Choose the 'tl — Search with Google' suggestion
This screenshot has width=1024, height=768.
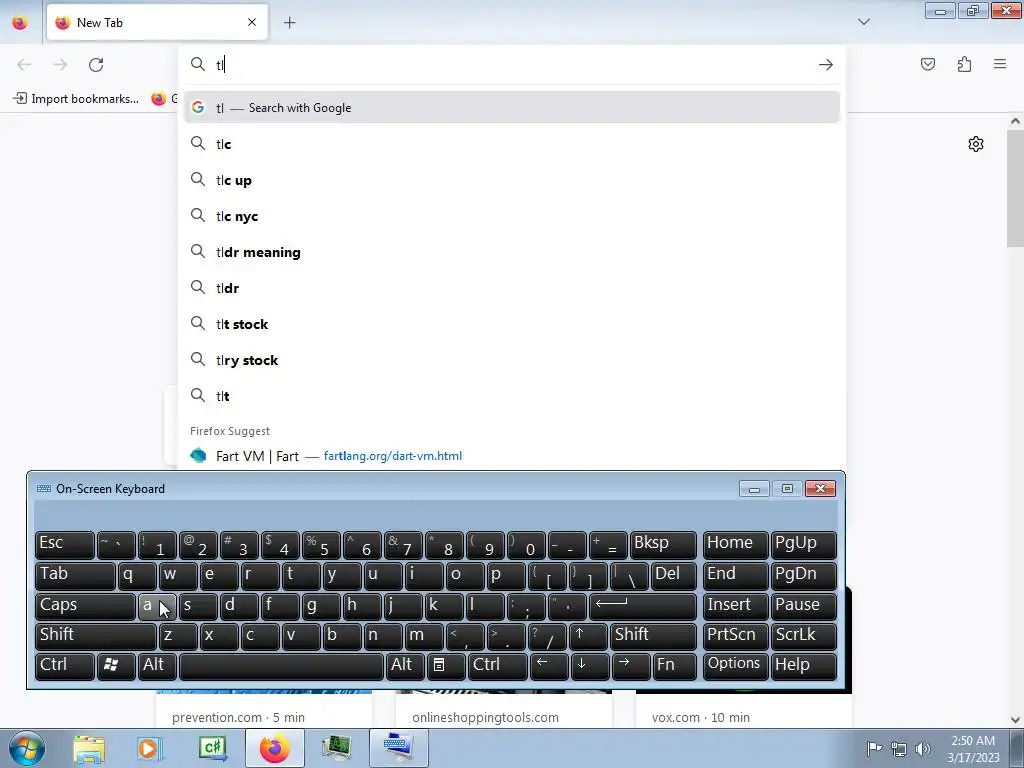512,108
